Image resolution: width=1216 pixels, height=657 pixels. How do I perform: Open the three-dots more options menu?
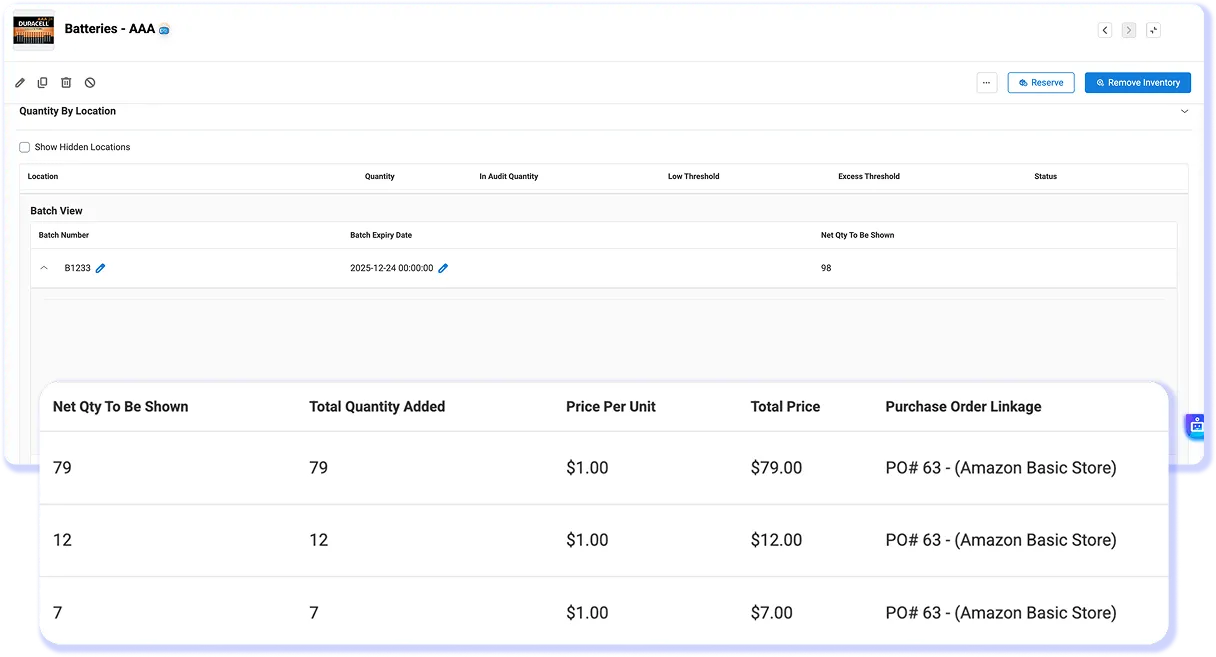tap(987, 83)
